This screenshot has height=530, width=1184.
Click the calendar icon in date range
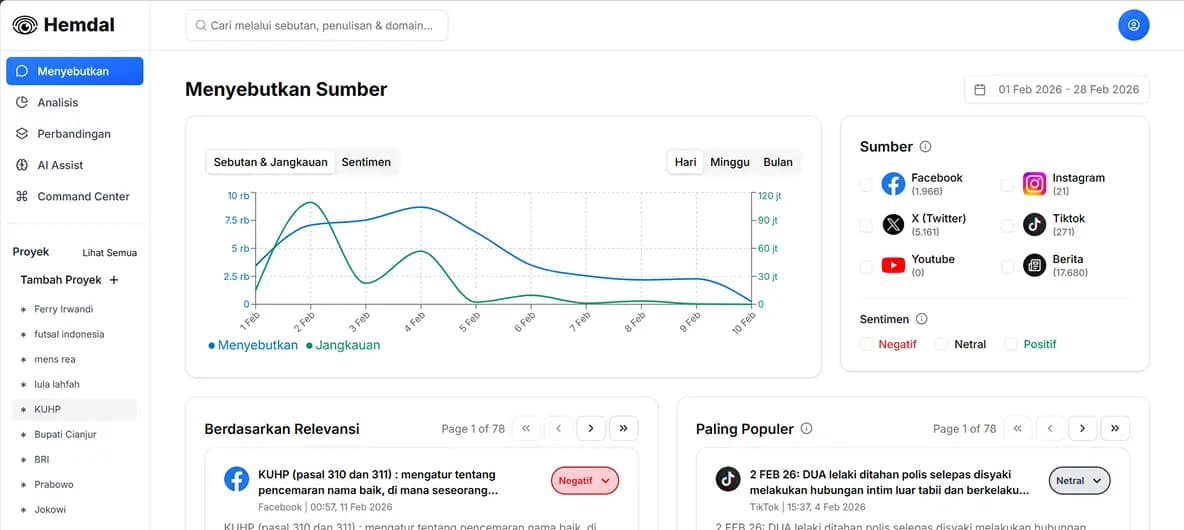980,89
